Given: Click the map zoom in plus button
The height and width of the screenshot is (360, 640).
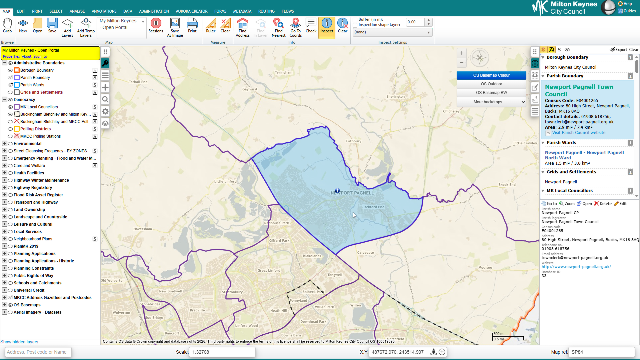Looking at the screenshot, I should [461, 53].
